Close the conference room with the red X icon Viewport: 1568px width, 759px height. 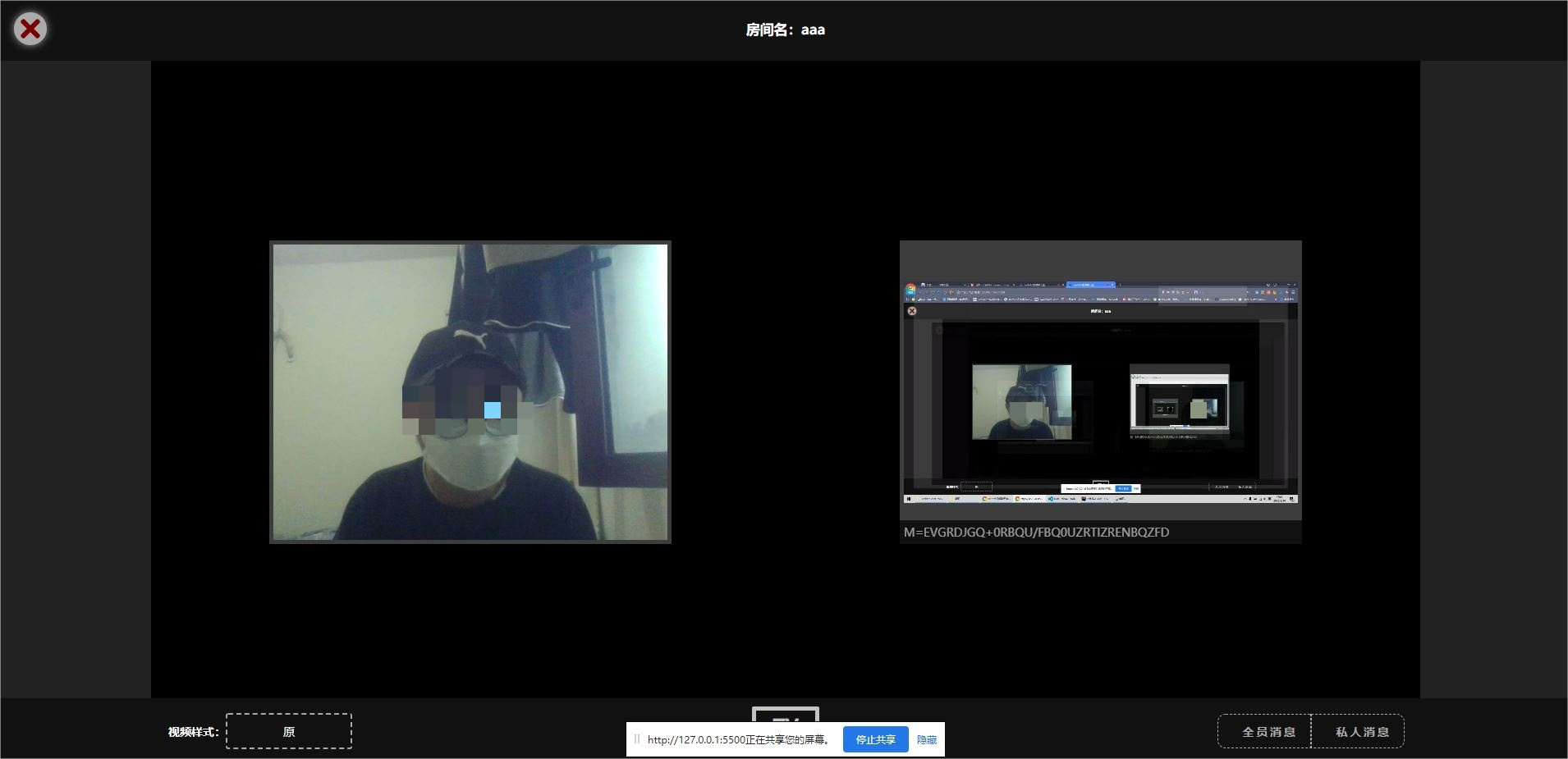click(x=30, y=29)
